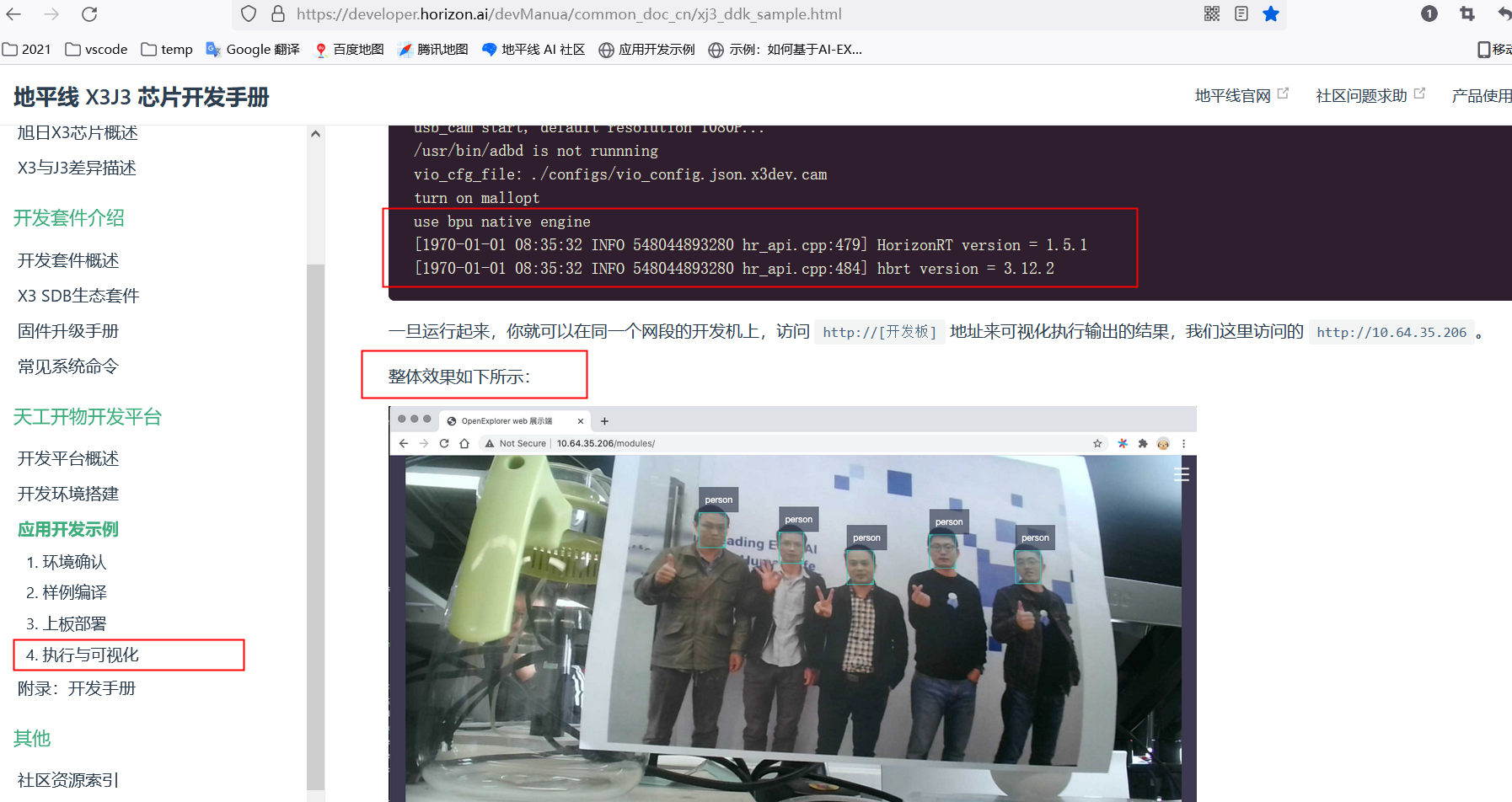Open the temp bookmarks folder
The image size is (1512, 802).
click(x=167, y=50)
